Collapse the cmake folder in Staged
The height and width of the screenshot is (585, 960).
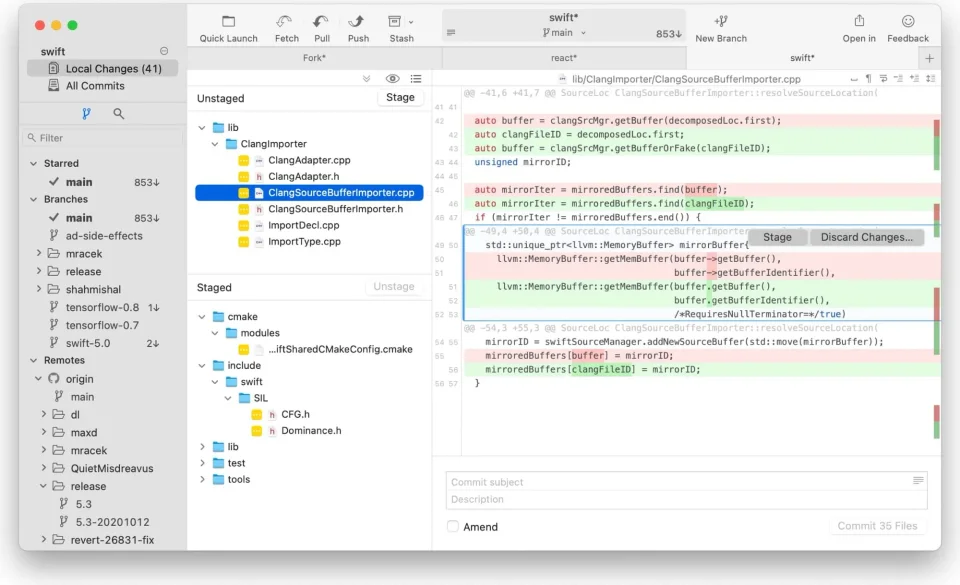(x=202, y=317)
